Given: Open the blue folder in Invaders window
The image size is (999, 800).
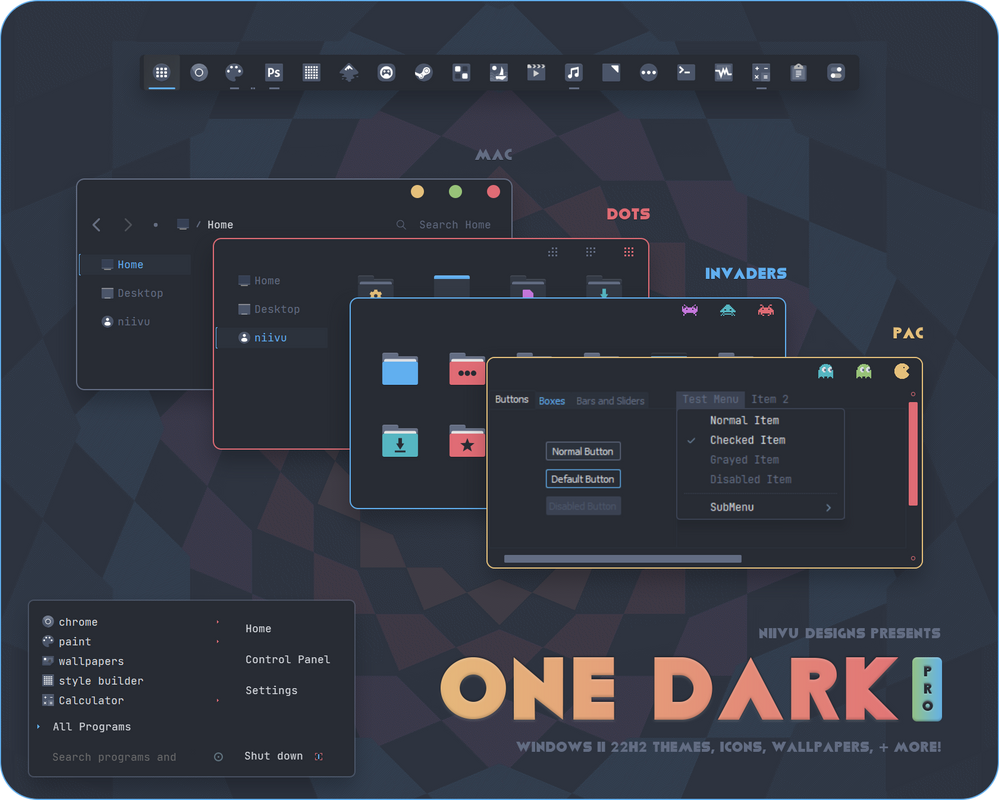Looking at the screenshot, I should pyautogui.click(x=400, y=369).
